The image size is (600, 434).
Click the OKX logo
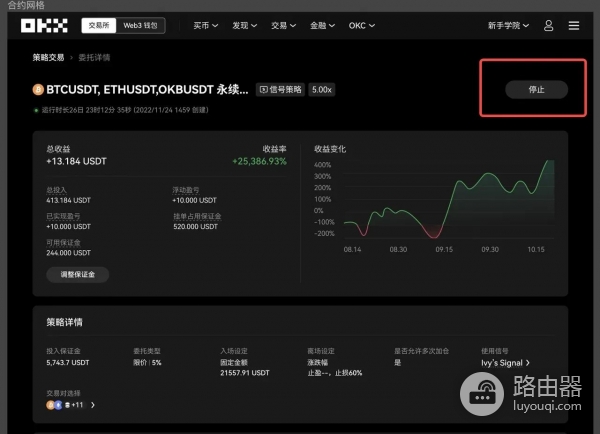44,26
